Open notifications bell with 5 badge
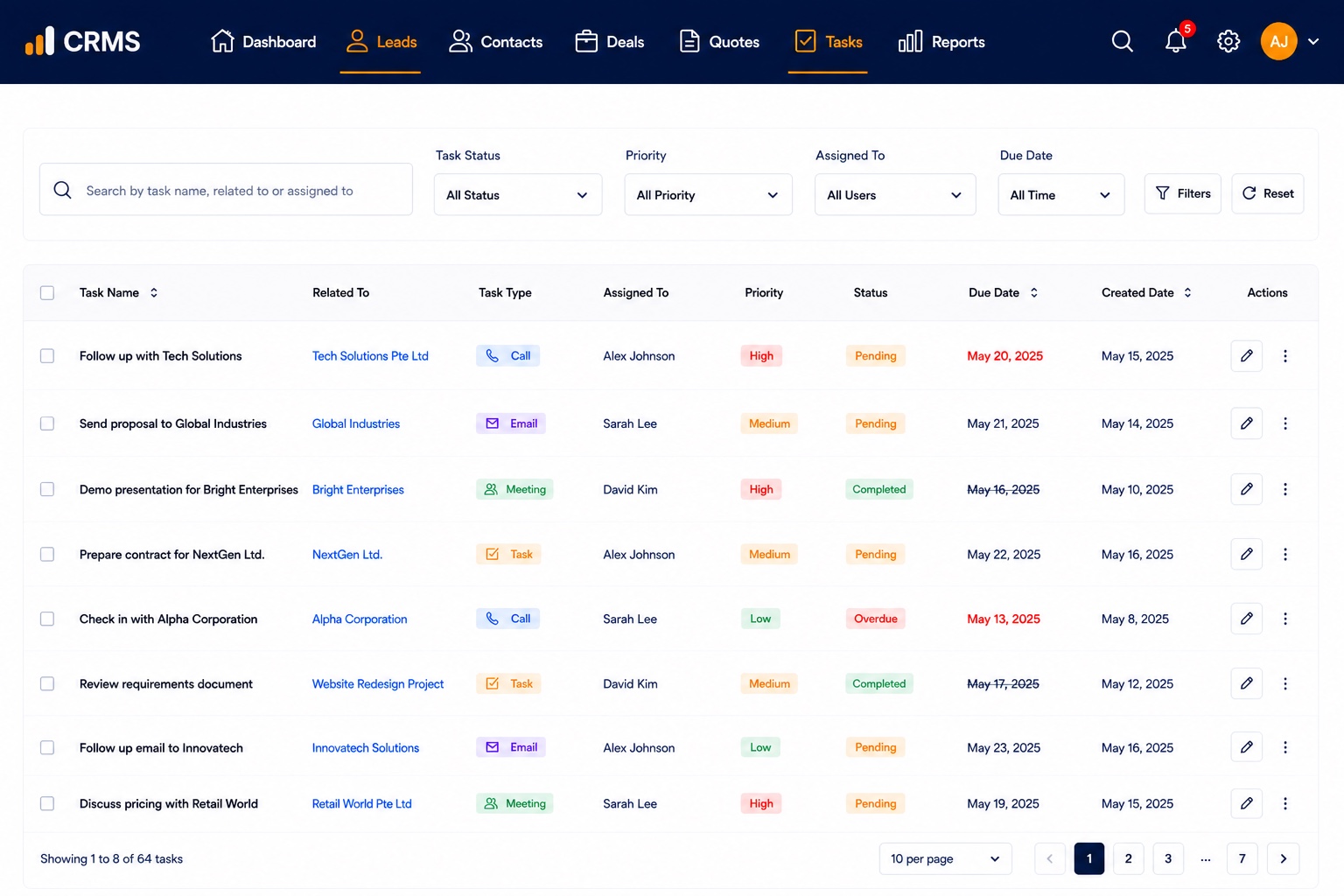The image size is (1344, 896). (x=1176, y=41)
